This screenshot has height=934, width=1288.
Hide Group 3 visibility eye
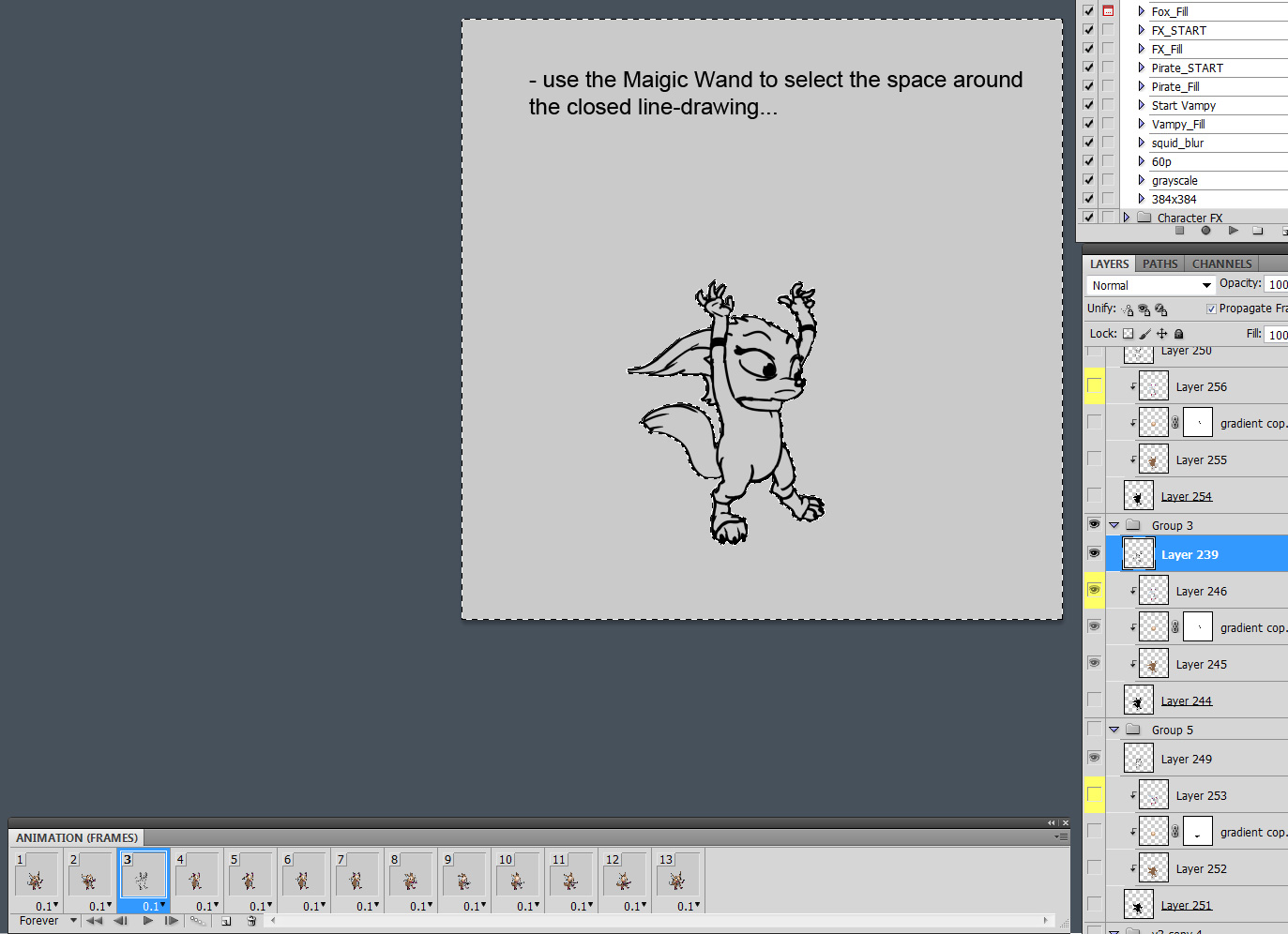[1094, 524]
